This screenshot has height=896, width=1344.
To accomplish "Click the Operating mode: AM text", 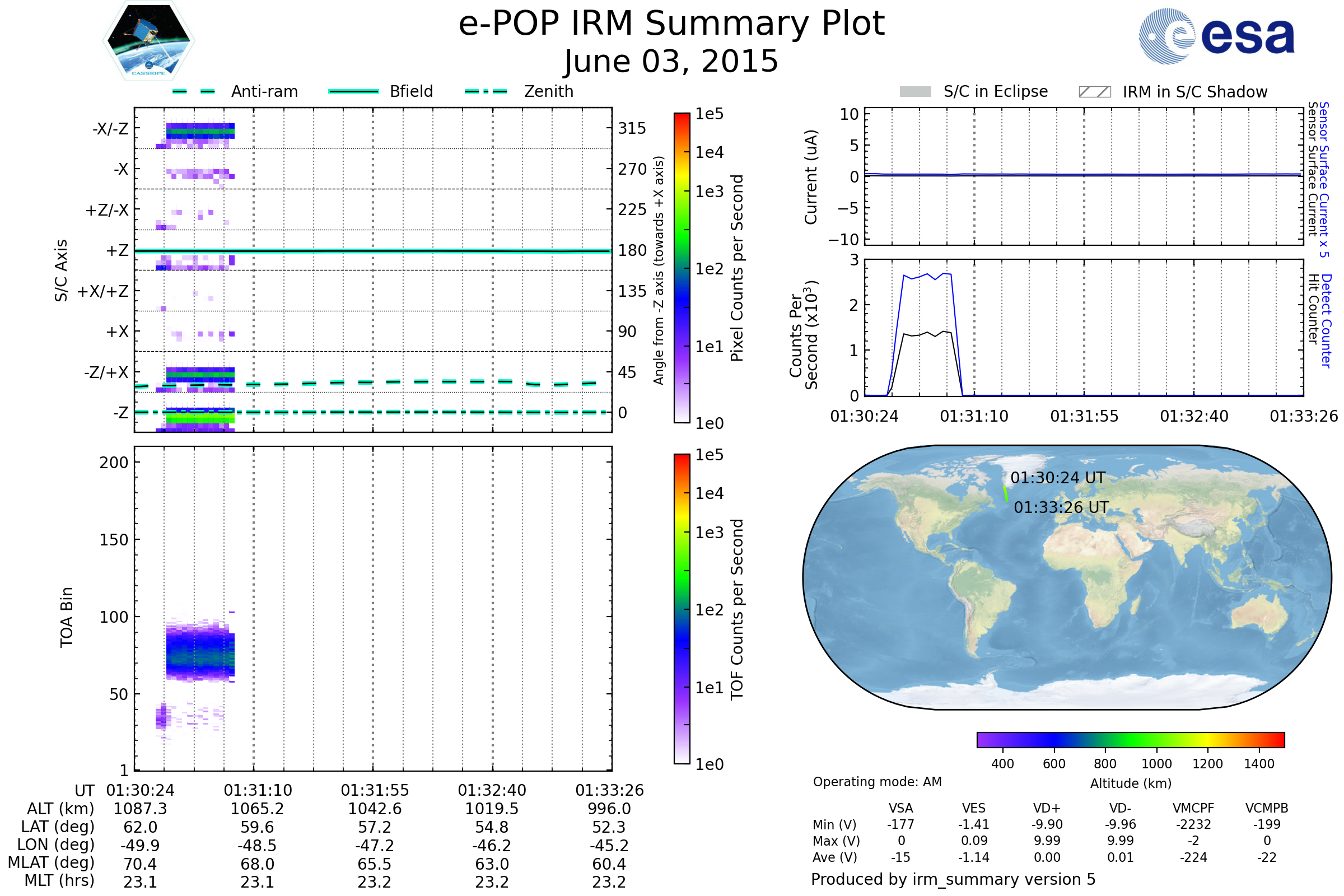I will 877,782.
